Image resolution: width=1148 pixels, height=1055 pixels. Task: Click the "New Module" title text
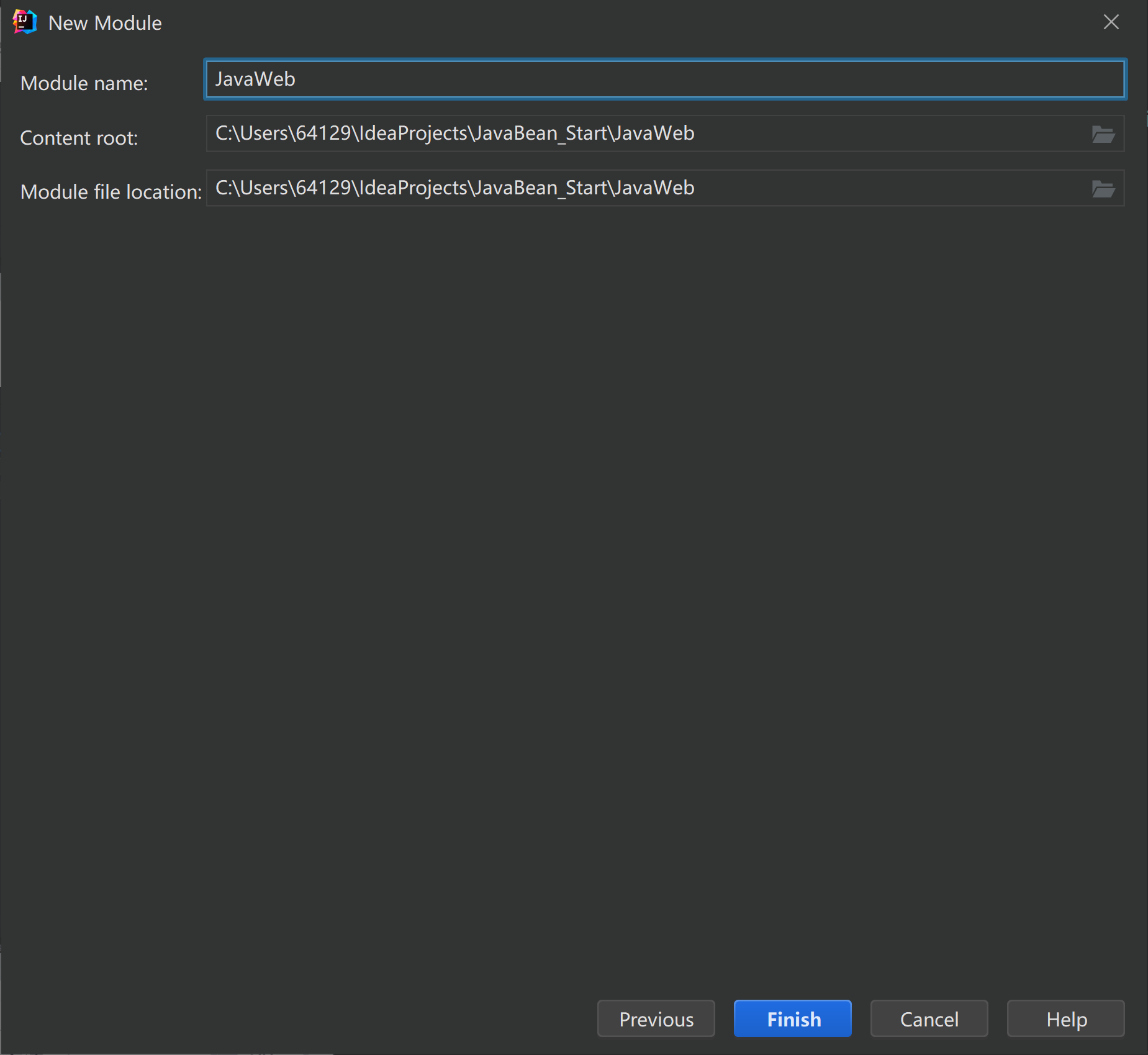point(105,23)
